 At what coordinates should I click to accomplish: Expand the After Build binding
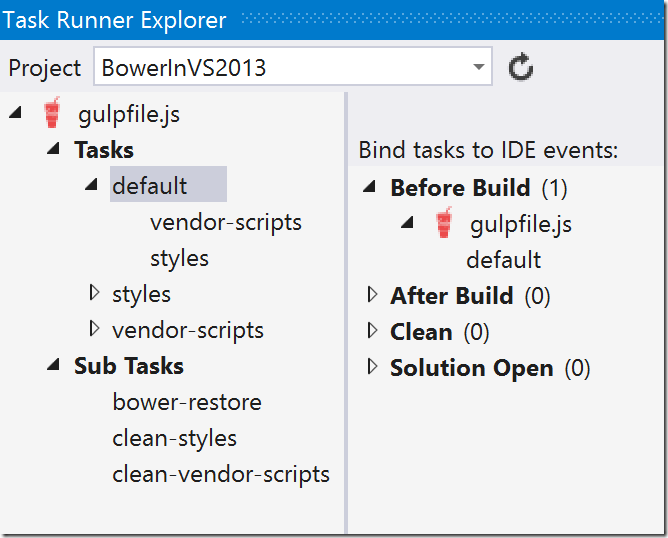pos(373,296)
